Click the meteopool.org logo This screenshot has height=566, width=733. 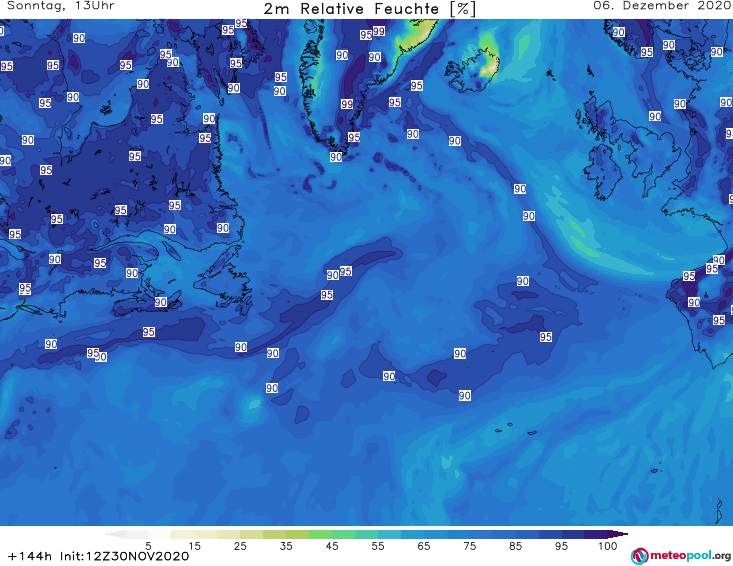pos(681,556)
